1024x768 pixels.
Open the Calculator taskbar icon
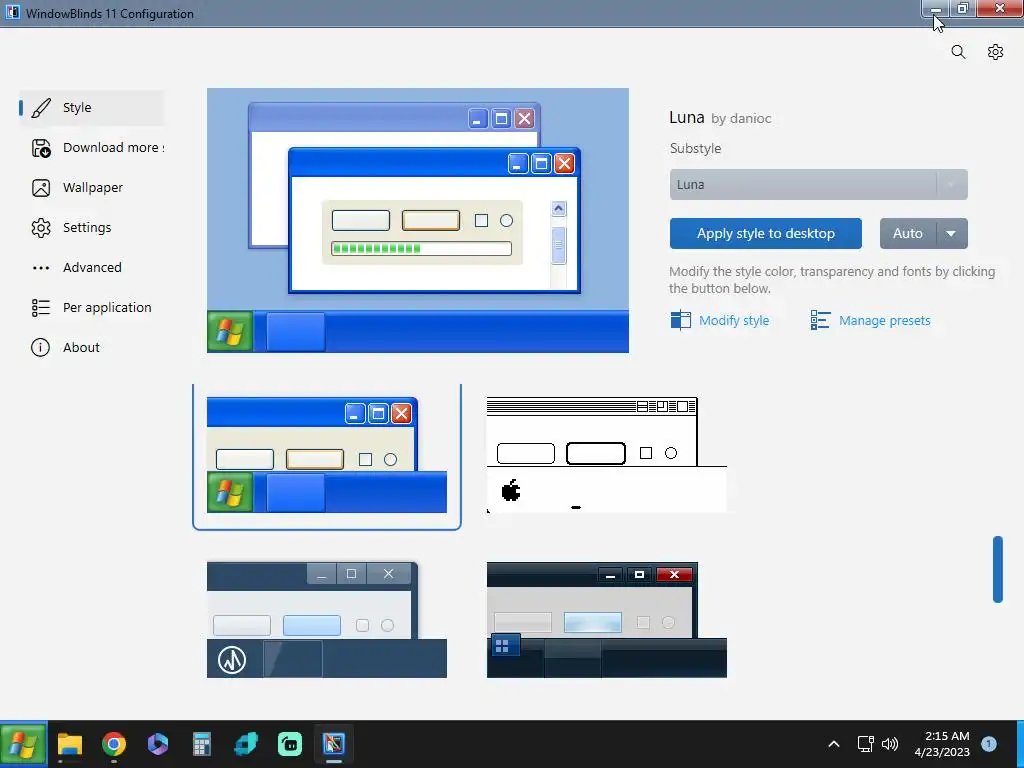click(x=202, y=744)
